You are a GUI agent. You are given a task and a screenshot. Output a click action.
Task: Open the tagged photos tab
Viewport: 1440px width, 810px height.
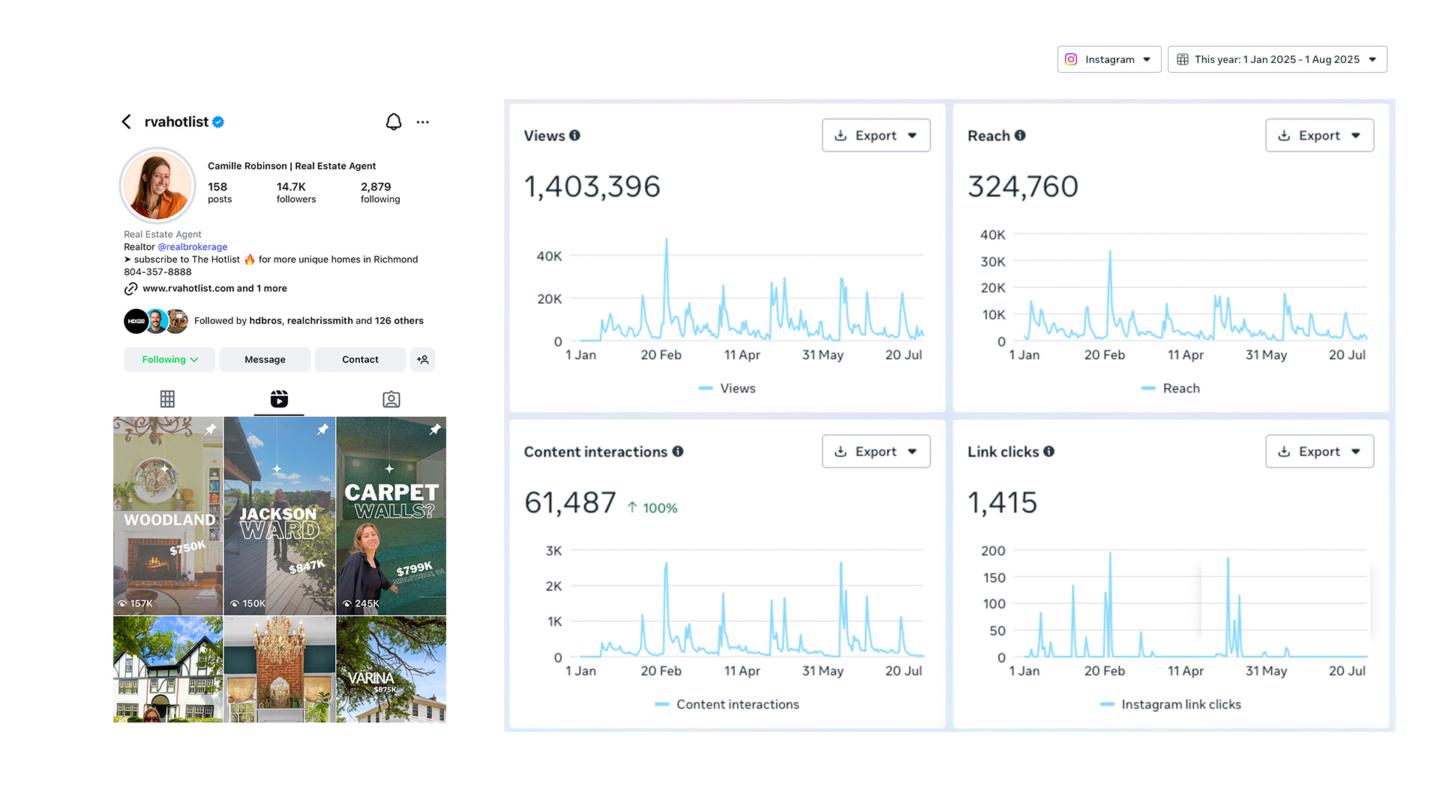pyautogui.click(x=391, y=399)
